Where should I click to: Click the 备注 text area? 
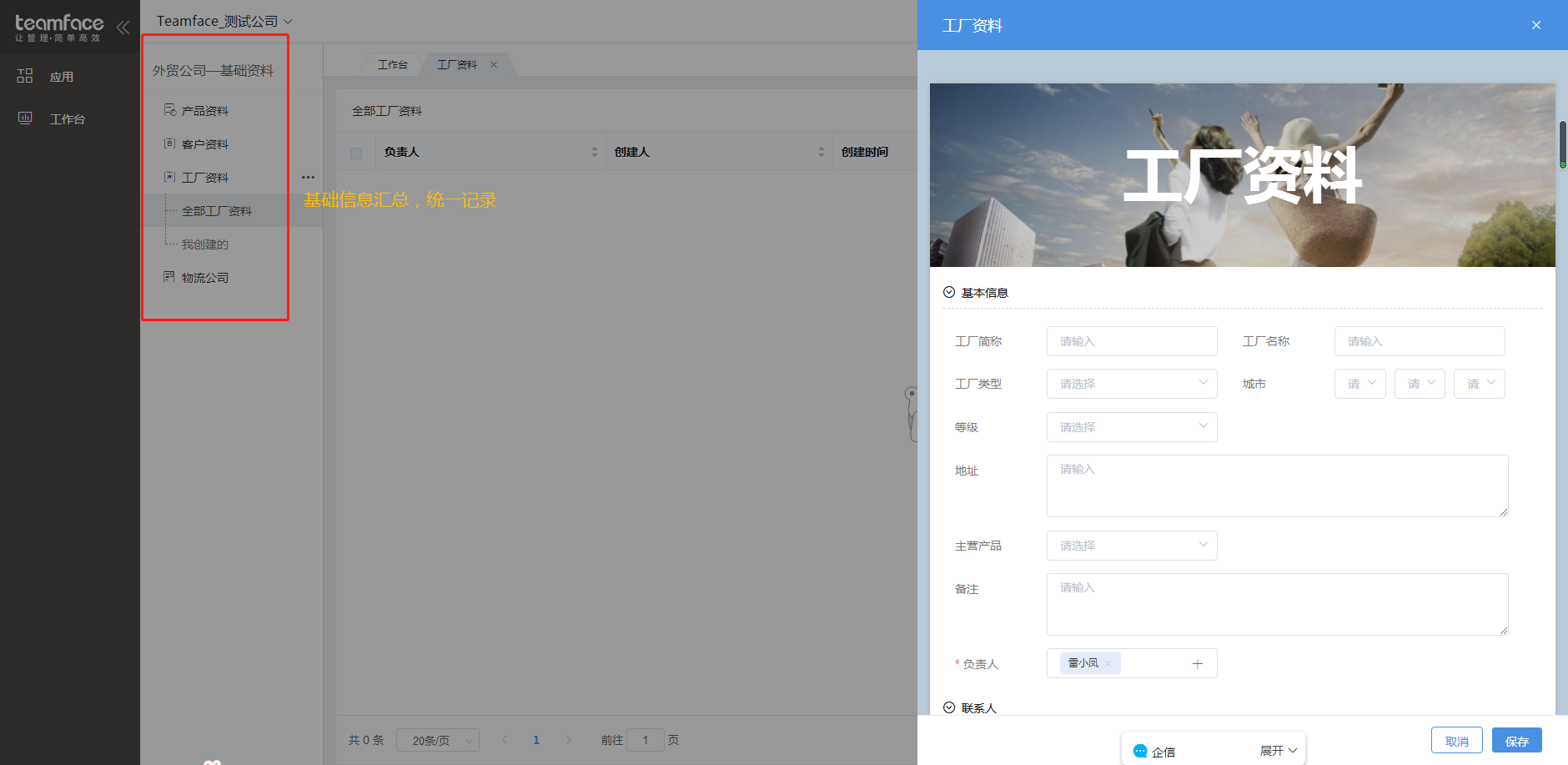coord(1278,604)
